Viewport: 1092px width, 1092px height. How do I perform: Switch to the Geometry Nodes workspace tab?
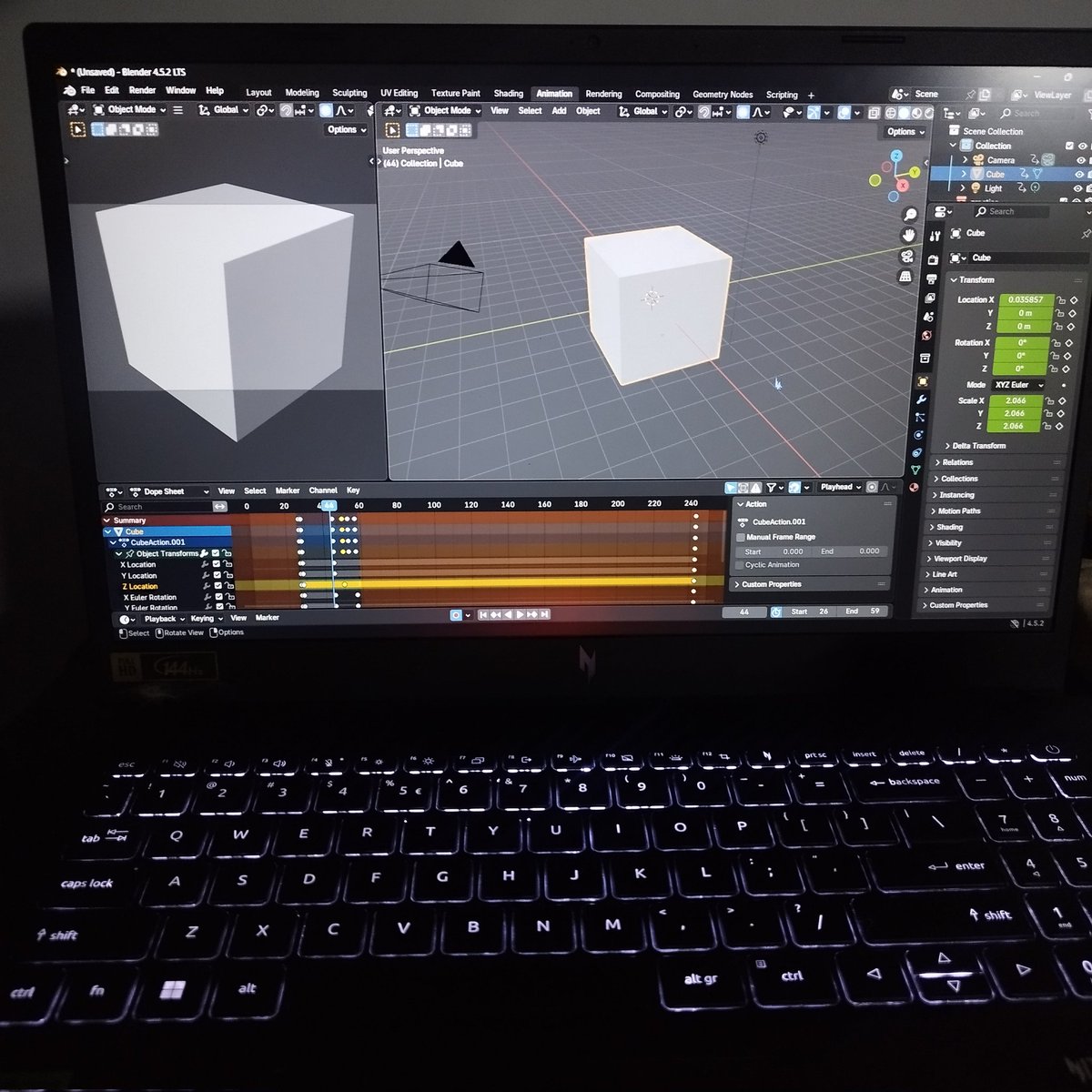[723, 95]
